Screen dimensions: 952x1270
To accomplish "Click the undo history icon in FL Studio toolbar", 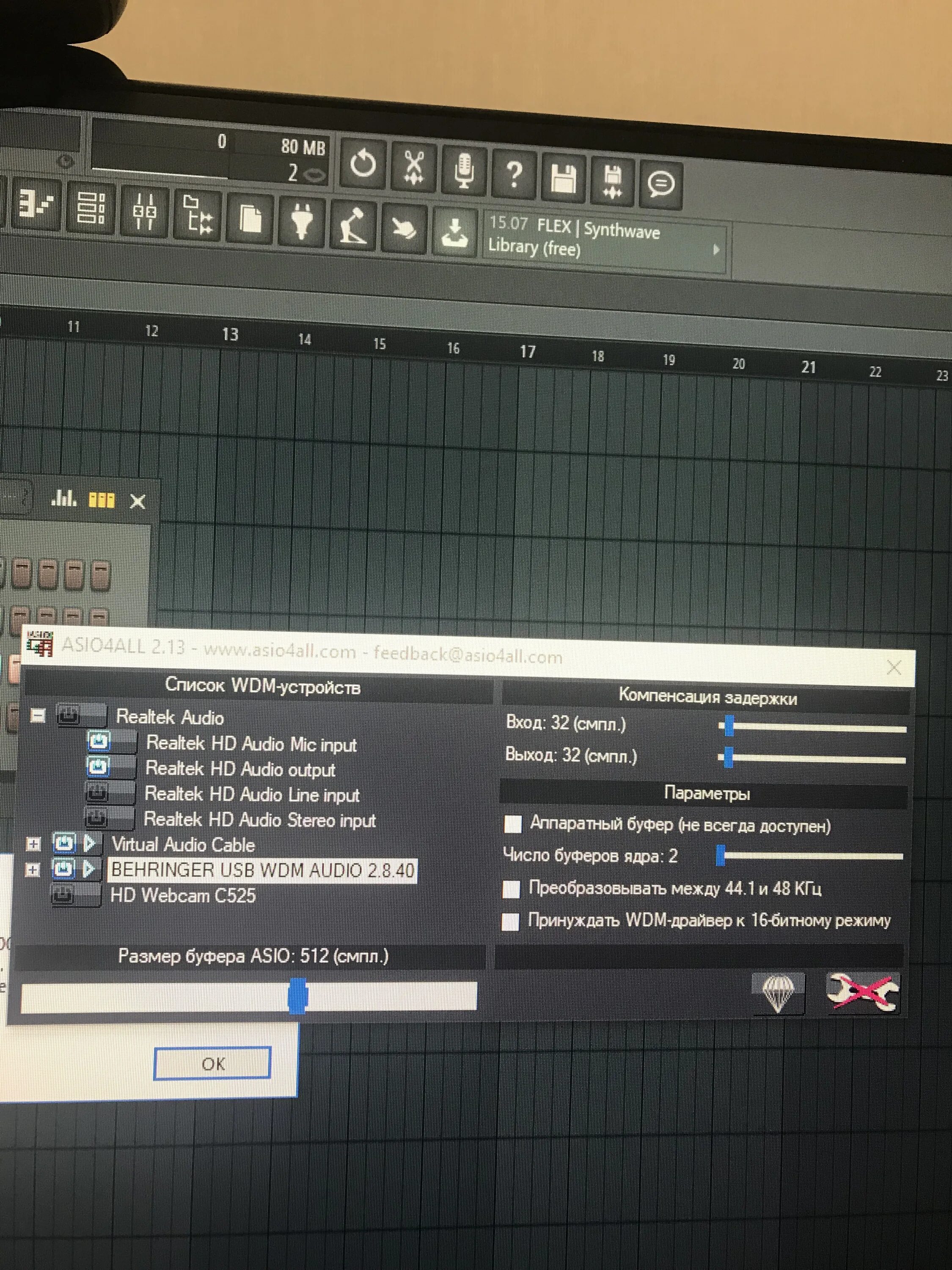I will point(363,164).
